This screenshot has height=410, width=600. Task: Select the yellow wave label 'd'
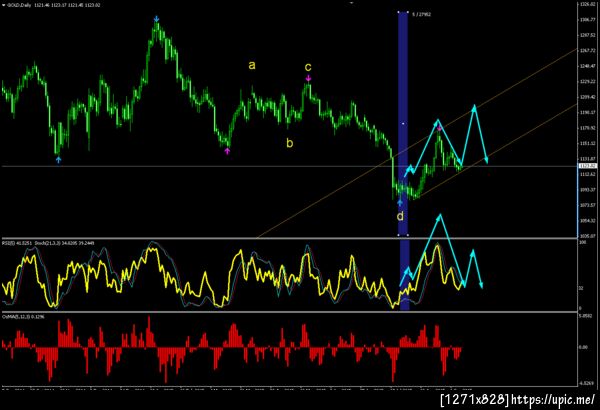(x=400, y=216)
